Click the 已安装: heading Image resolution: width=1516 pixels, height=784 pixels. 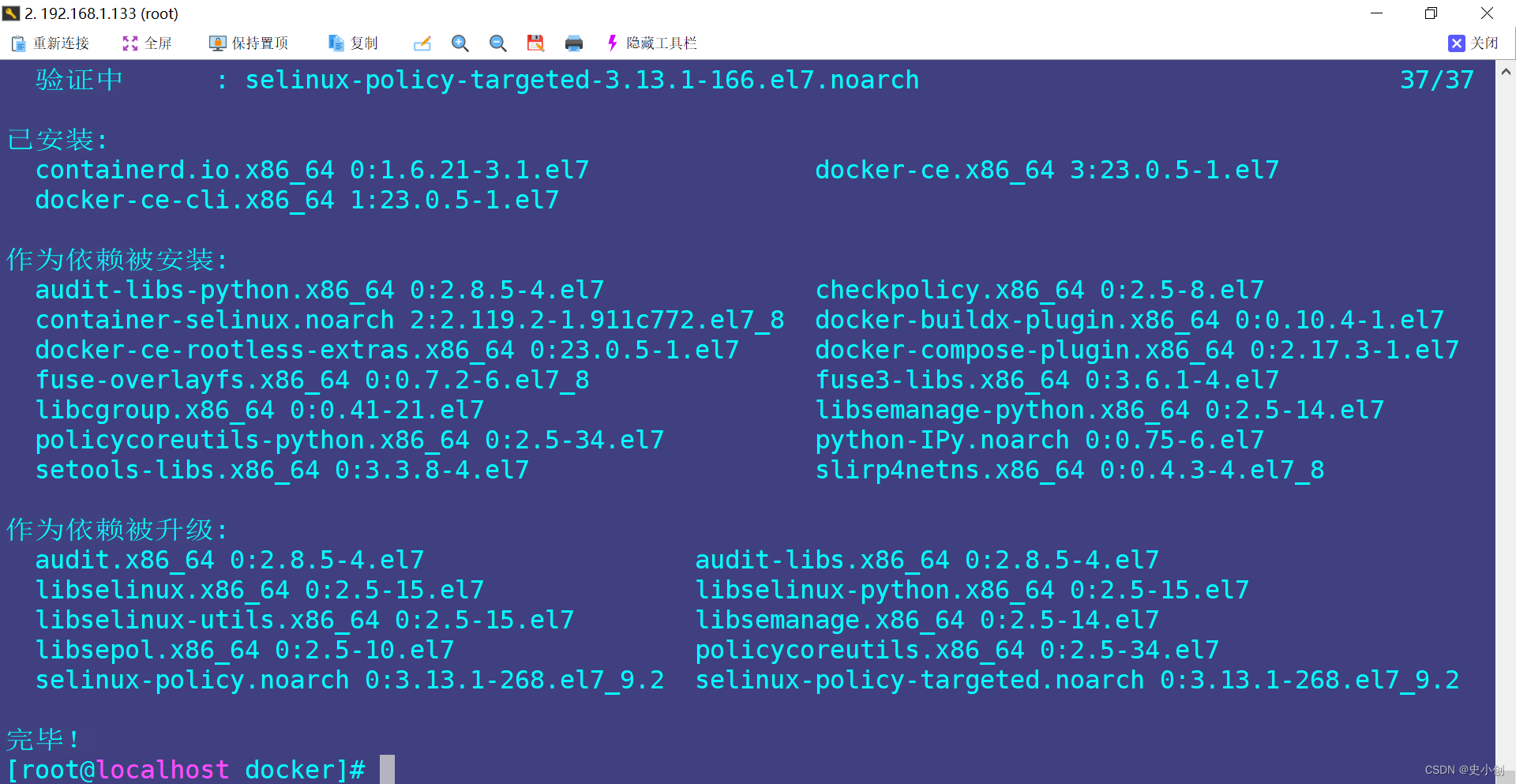[57, 140]
